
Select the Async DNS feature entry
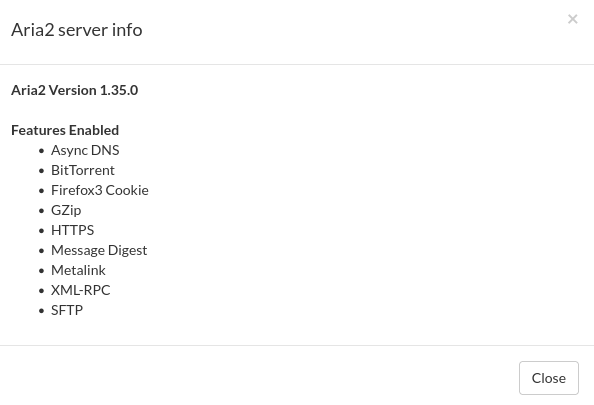pyautogui.click(x=85, y=150)
